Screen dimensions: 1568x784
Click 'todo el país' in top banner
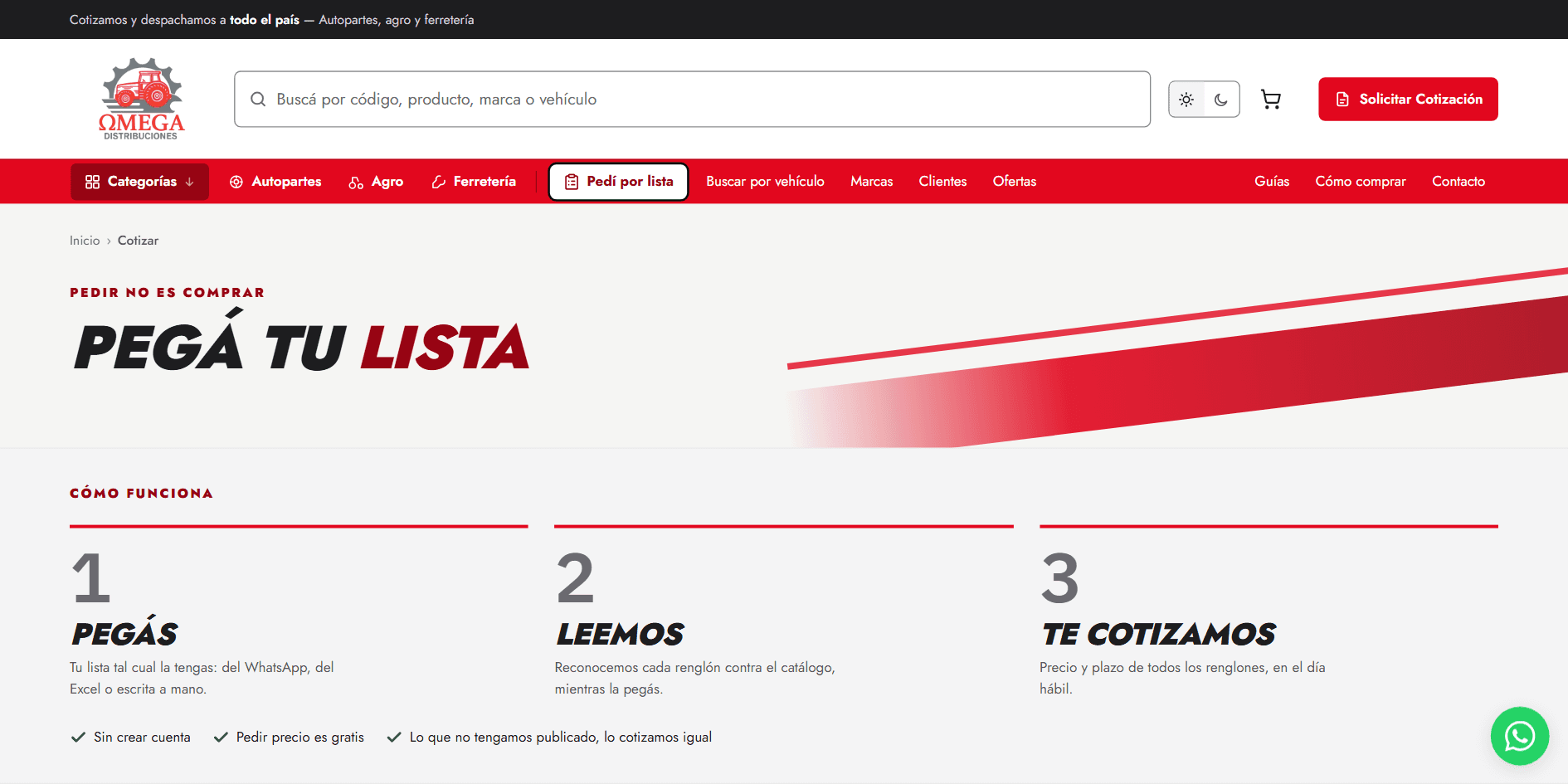265,20
